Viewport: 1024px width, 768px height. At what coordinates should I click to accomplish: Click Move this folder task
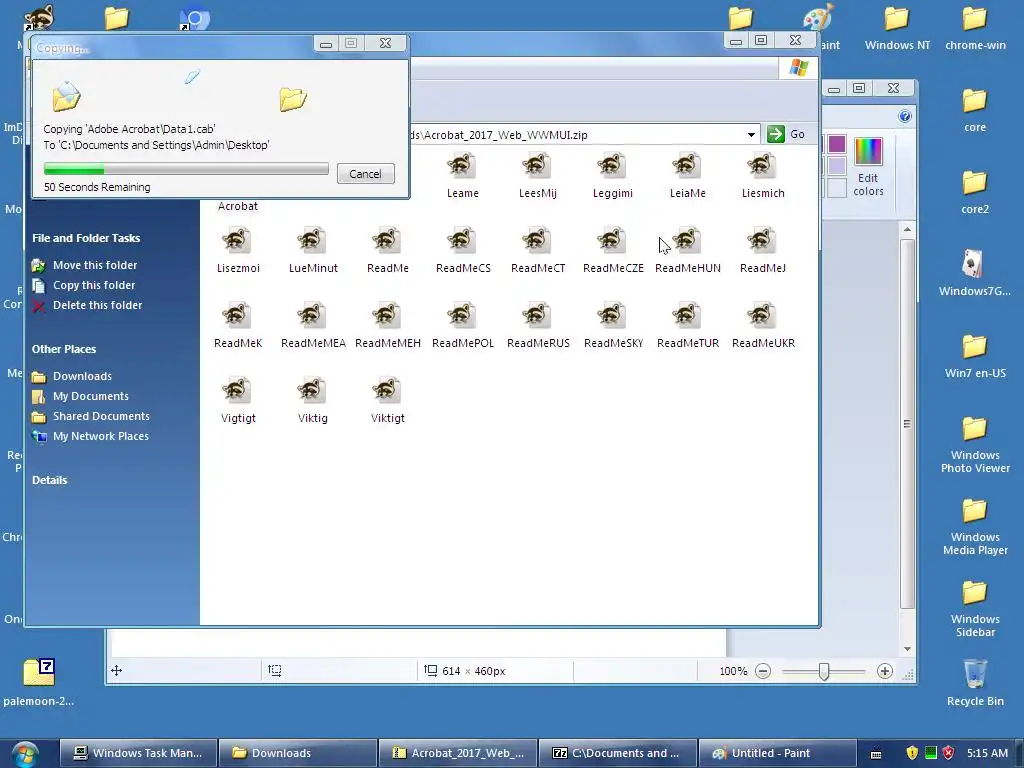coord(95,265)
